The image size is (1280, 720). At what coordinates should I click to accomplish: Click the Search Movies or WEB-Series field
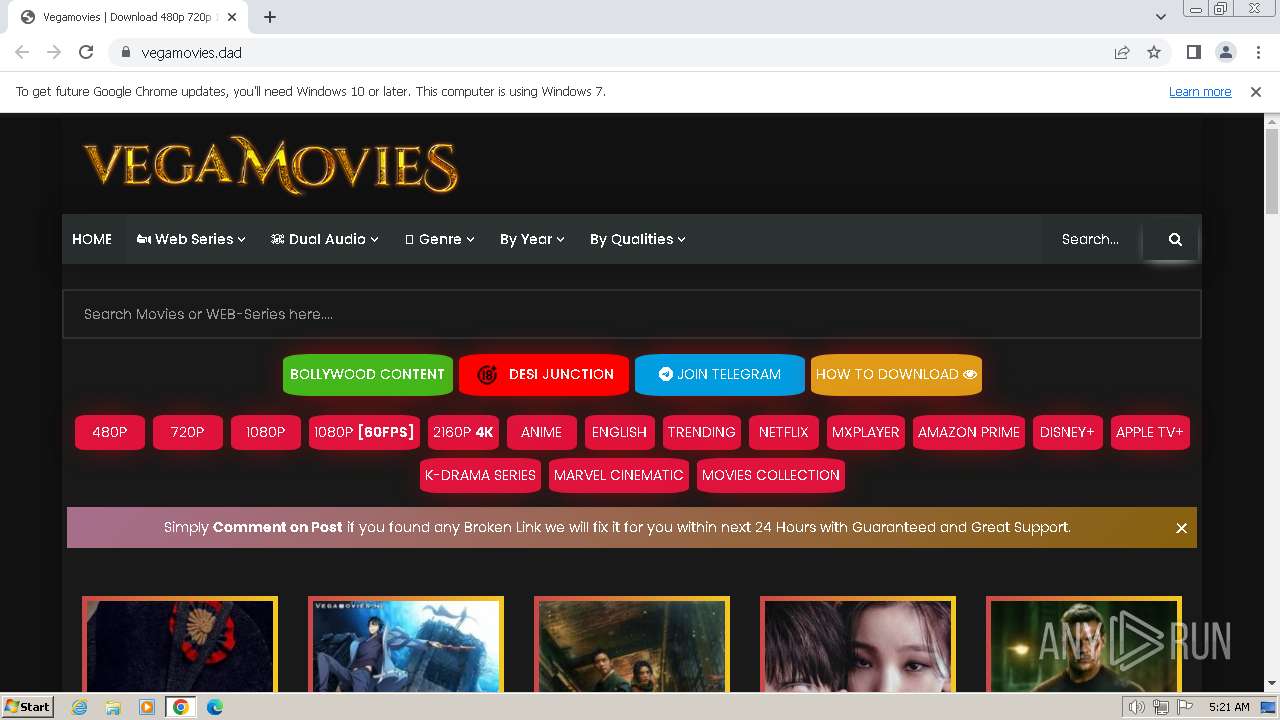pyautogui.click(x=631, y=314)
